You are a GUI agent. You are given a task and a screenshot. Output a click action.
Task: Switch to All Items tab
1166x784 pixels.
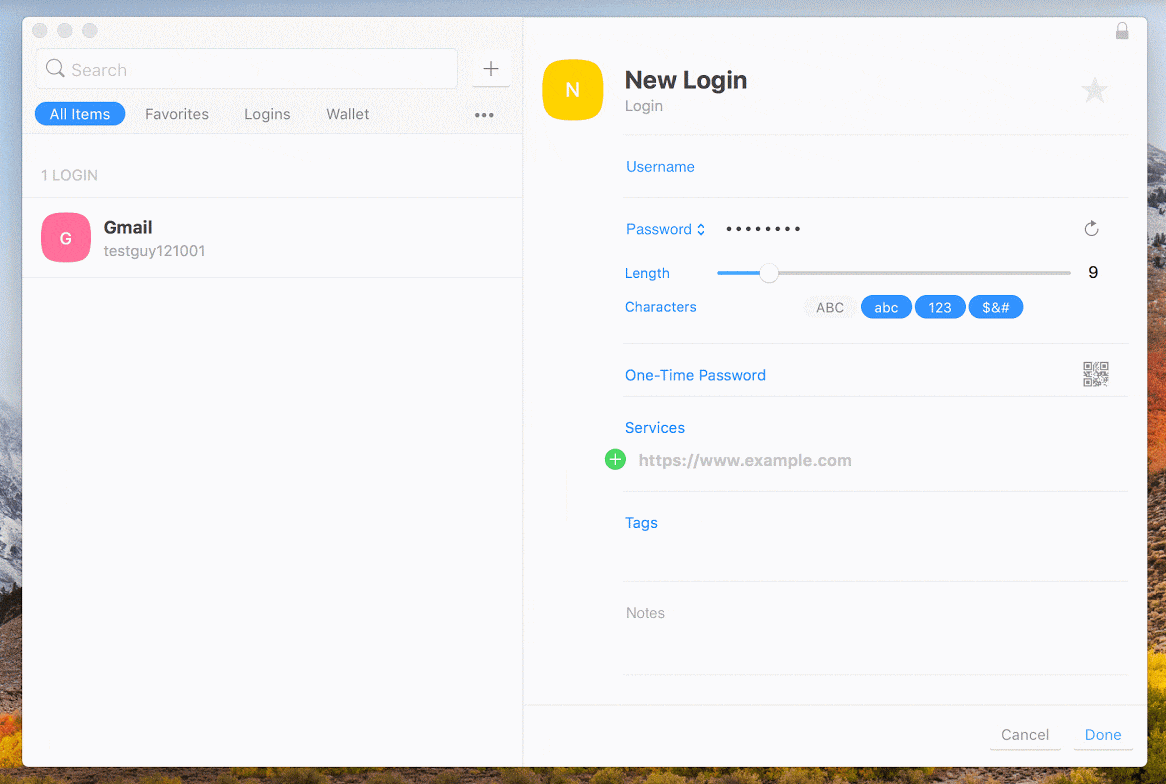click(80, 114)
